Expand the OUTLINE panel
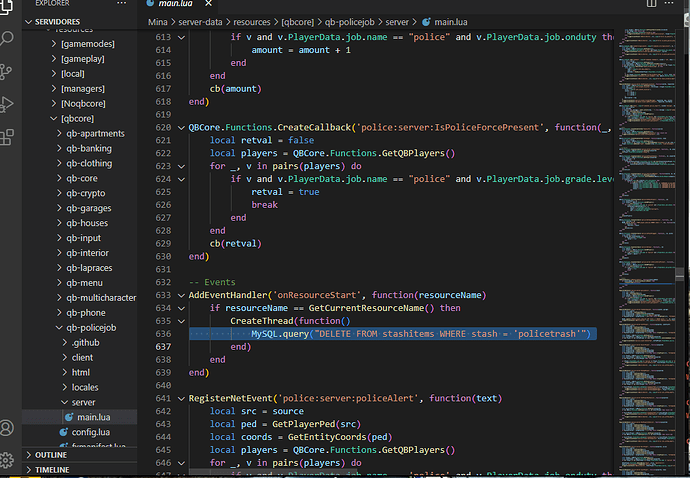 [50, 453]
